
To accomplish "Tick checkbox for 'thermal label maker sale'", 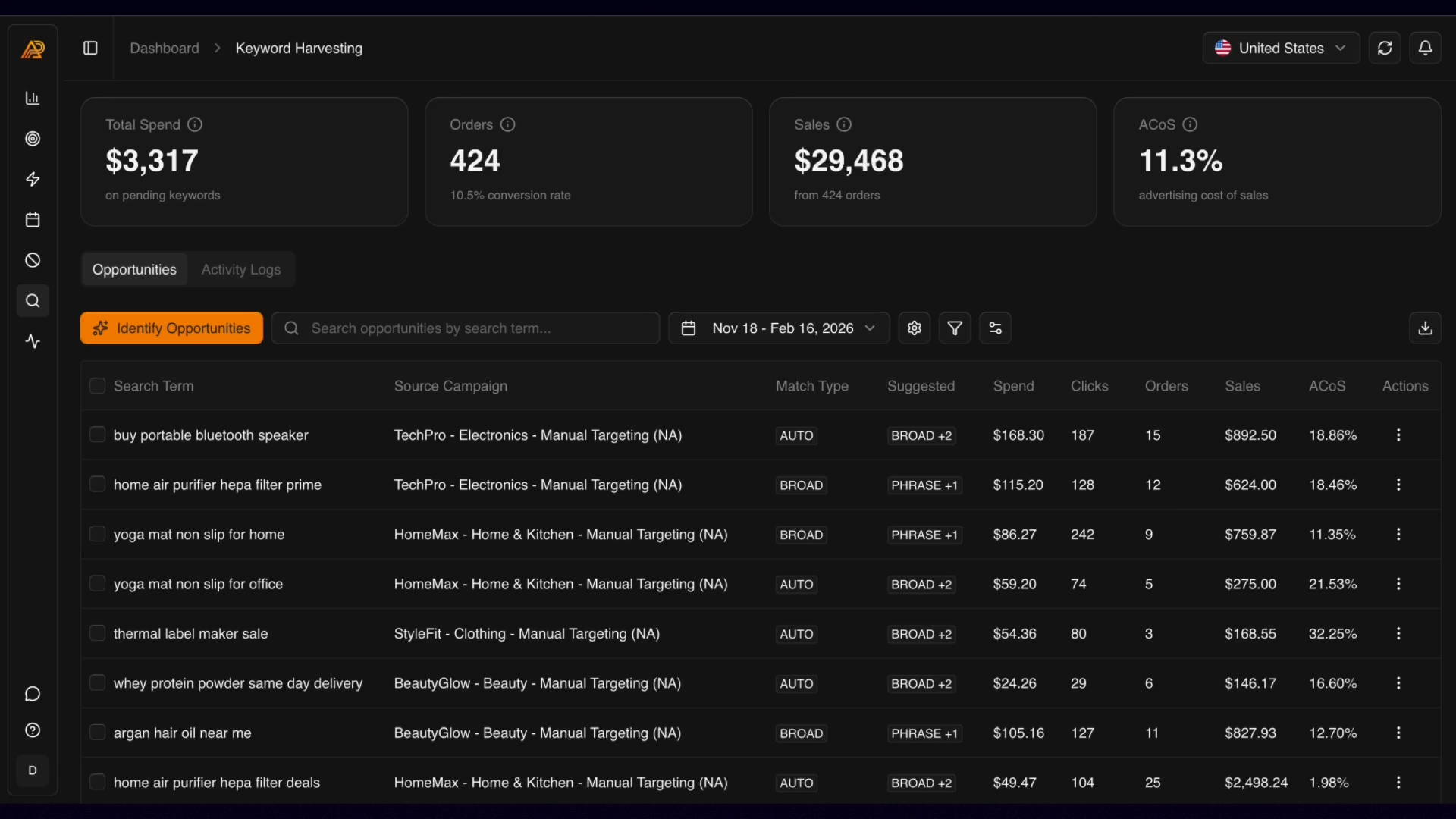I will coord(97,633).
